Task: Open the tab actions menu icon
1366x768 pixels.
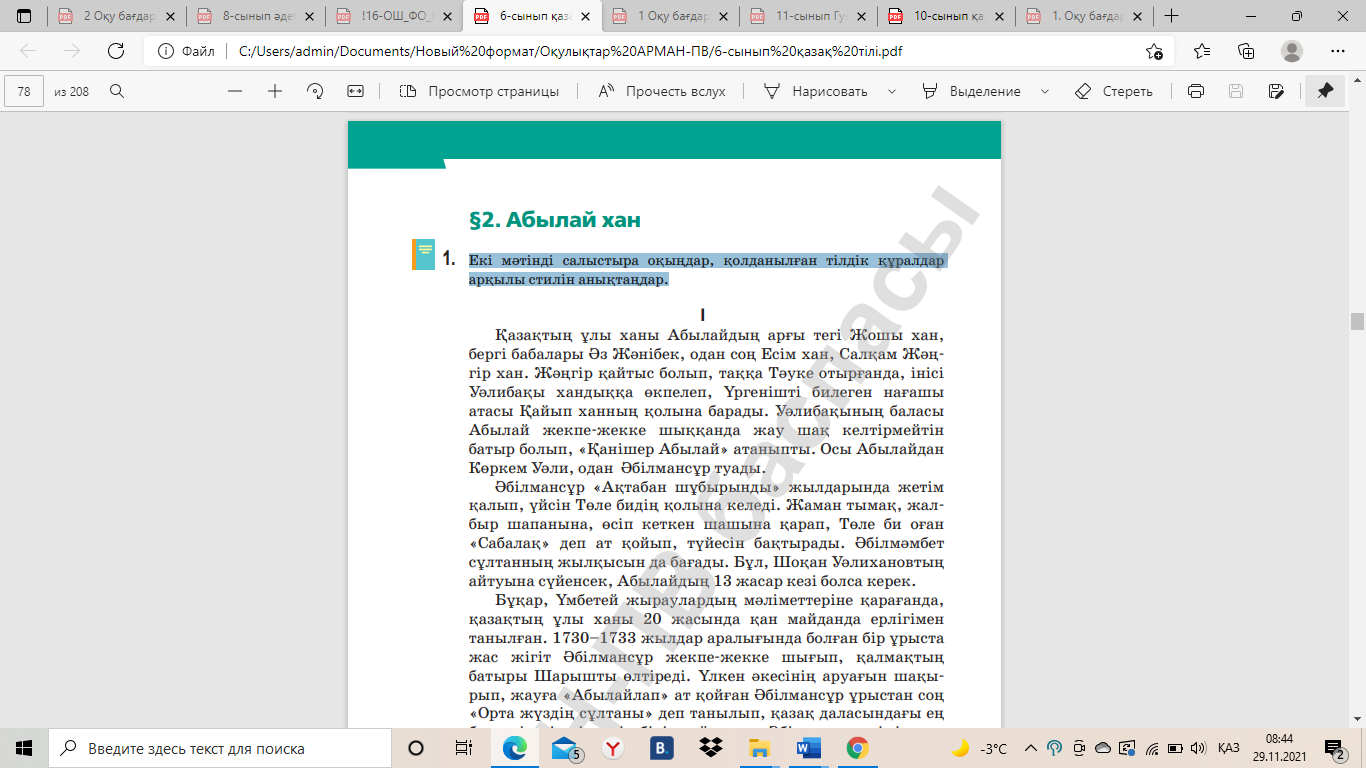Action: pos(24,16)
